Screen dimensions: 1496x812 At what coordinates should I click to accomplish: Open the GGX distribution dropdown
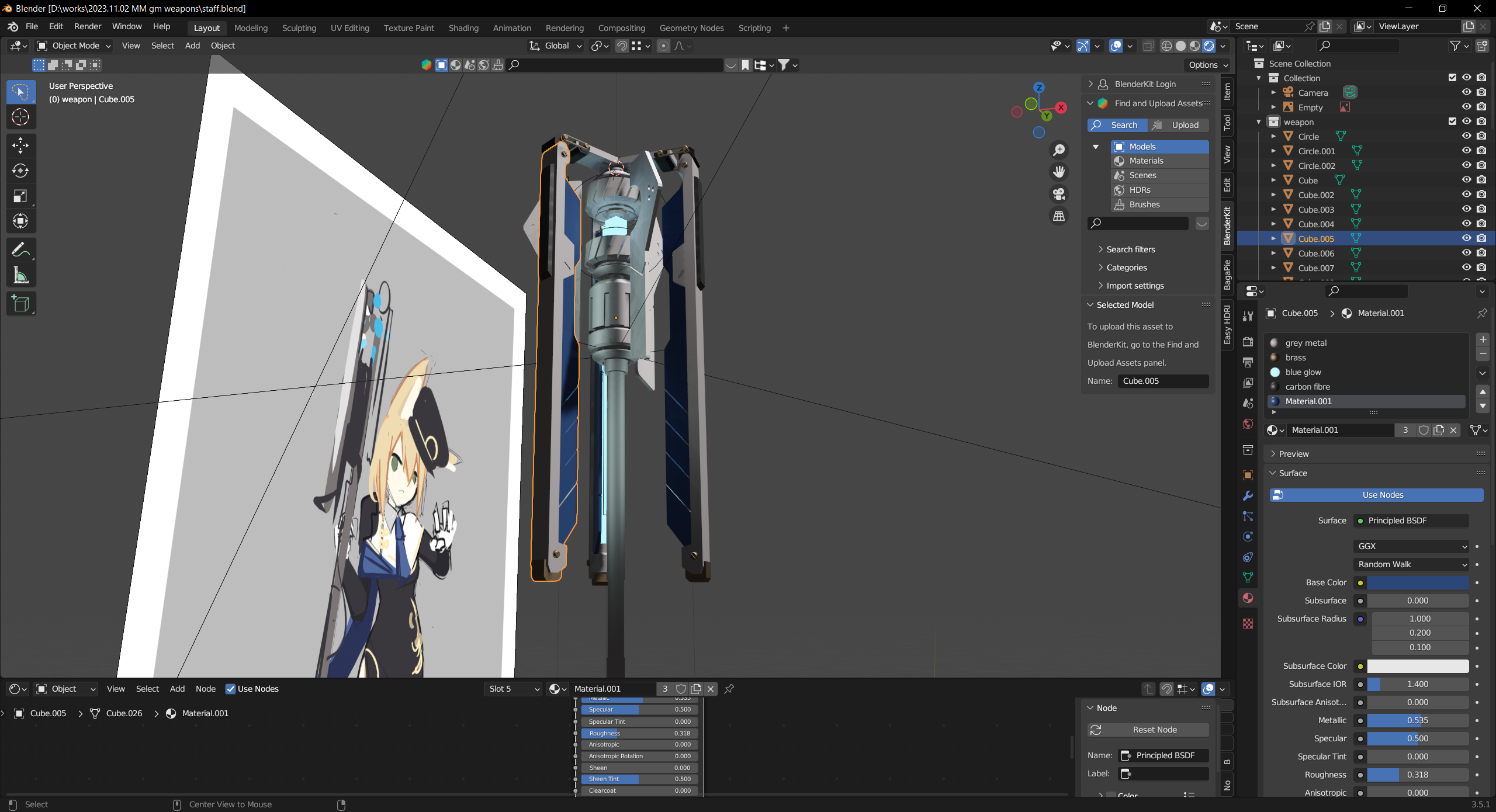coord(1412,546)
